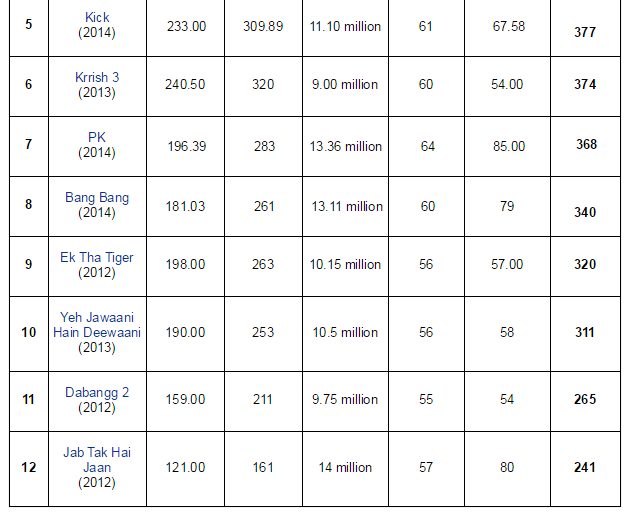The width and height of the screenshot is (629, 518).
Task: Open the Bang Bang (2014) movie link
Action: [97, 197]
